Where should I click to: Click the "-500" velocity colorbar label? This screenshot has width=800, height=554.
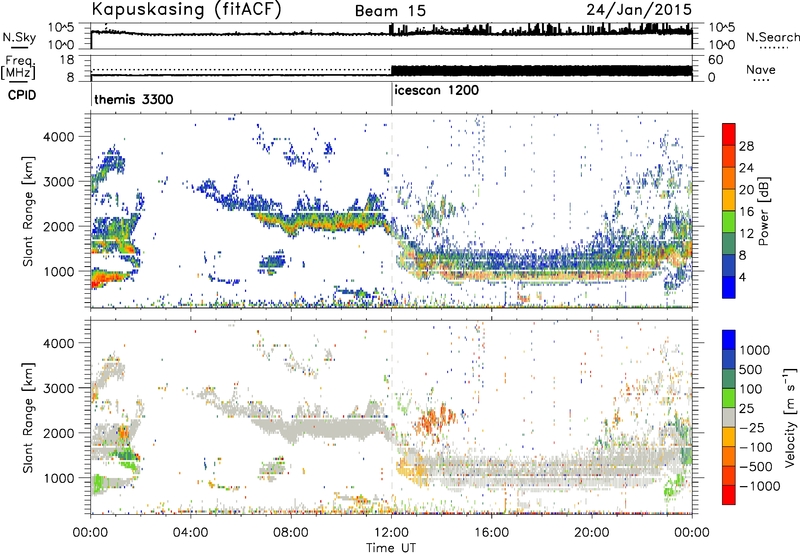[x=755, y=466]
